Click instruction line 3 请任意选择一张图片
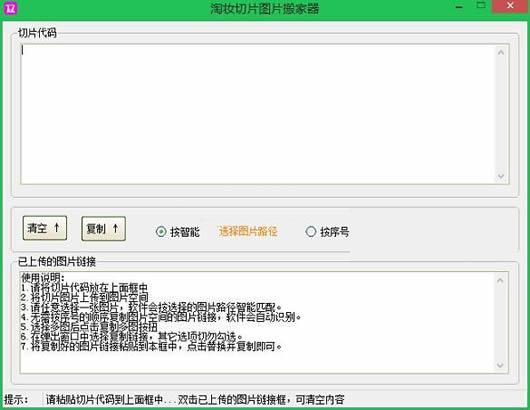This screenshot has height=410, width=530. [x=151, y=308]
